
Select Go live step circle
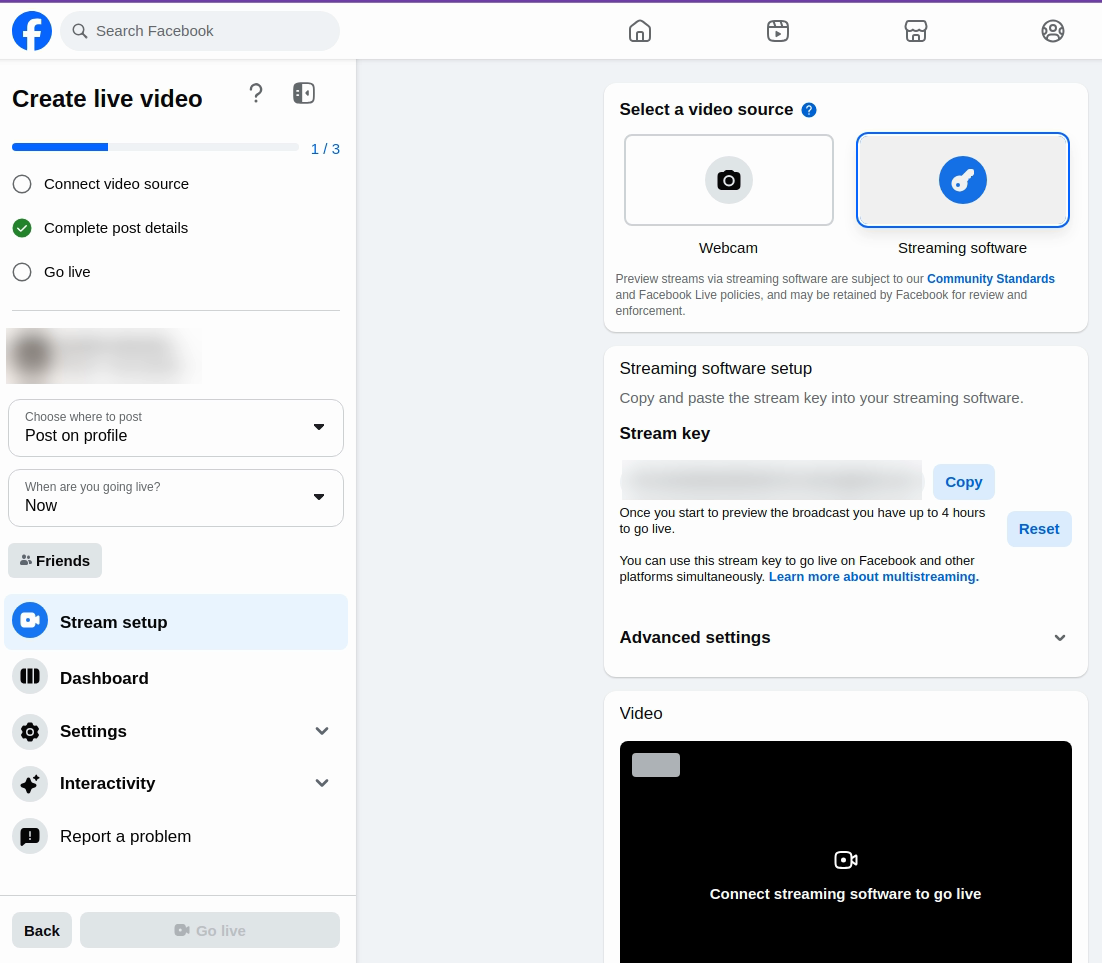point(22,272)
